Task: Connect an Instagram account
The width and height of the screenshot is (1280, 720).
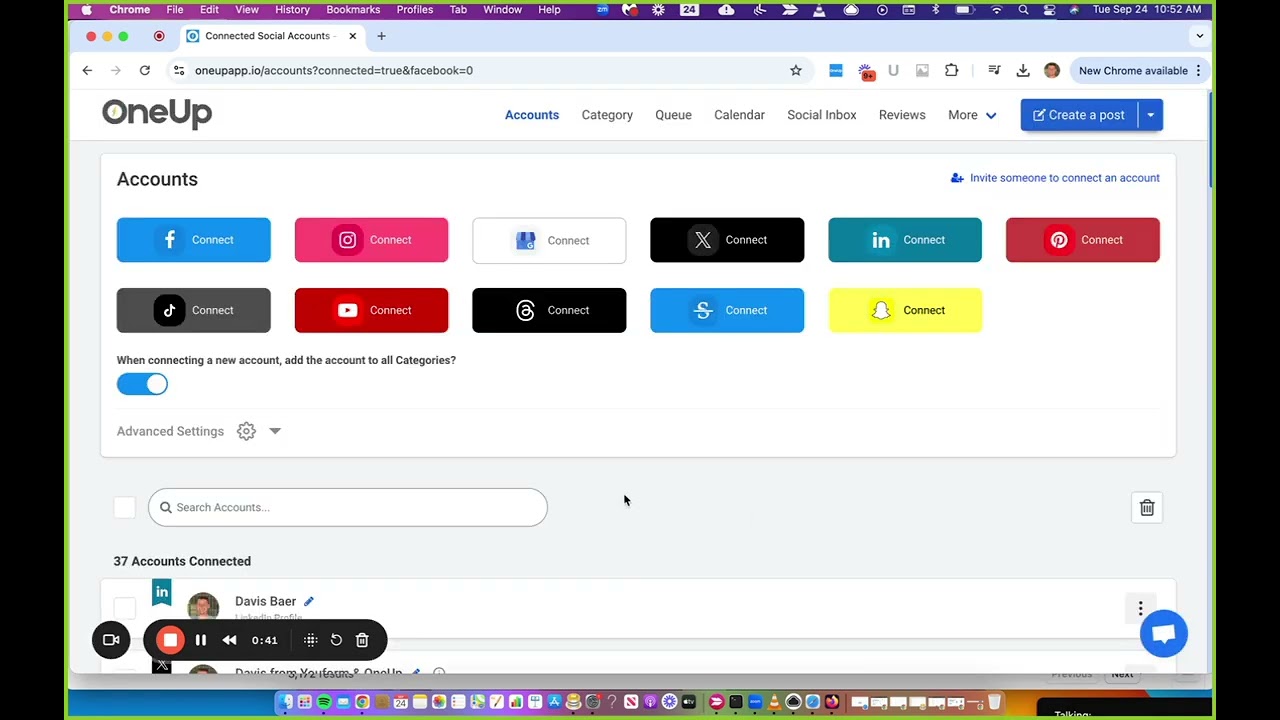Action: tap(371, 240)
